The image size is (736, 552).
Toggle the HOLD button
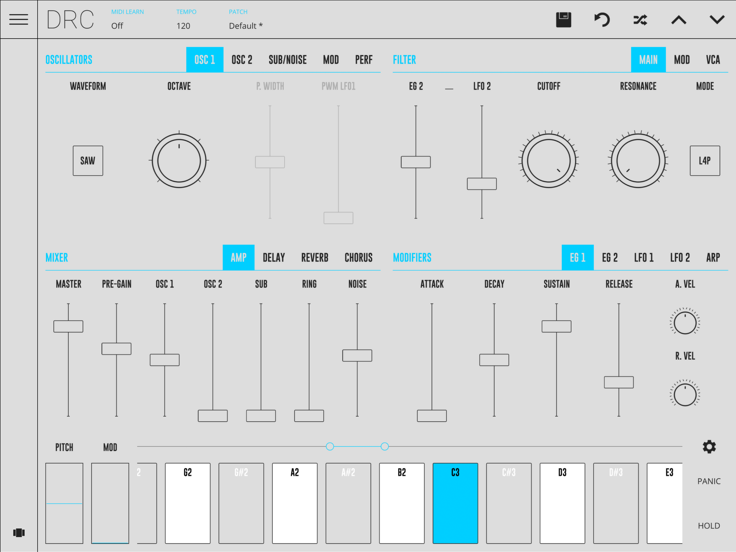click(708, 526)
